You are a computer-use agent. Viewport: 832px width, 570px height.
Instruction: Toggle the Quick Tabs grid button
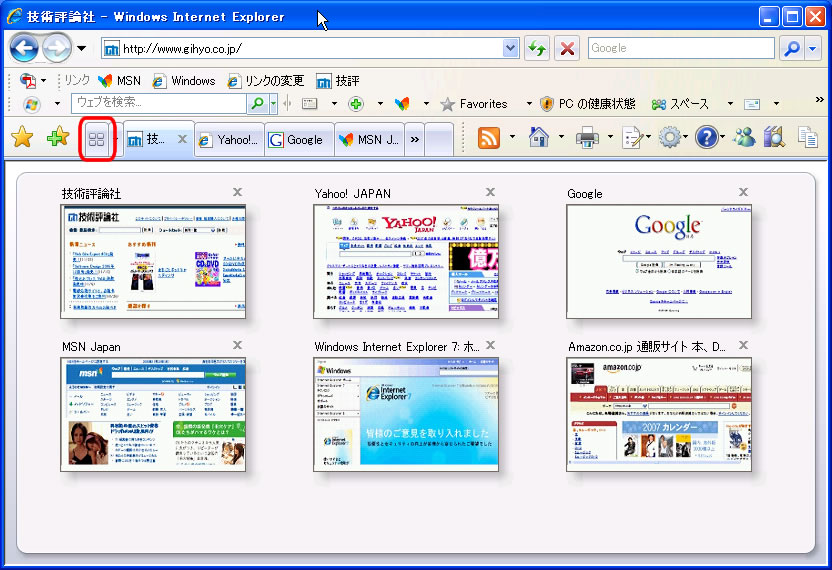(x=97, y=139)
